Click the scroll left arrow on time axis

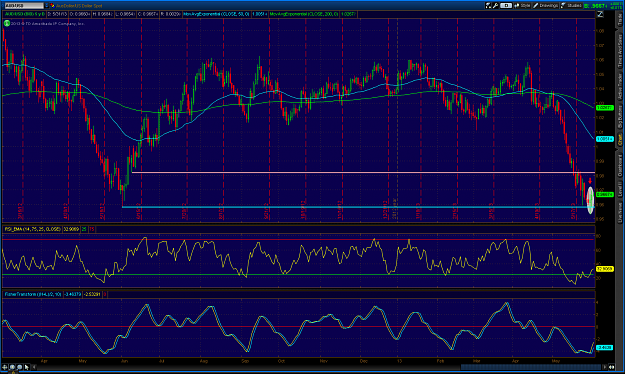click(34, 367)
